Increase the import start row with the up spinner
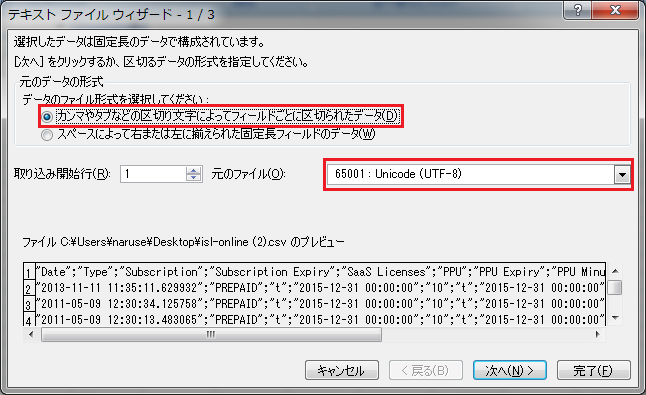This screenshot has width=646, height=395. 193,170
